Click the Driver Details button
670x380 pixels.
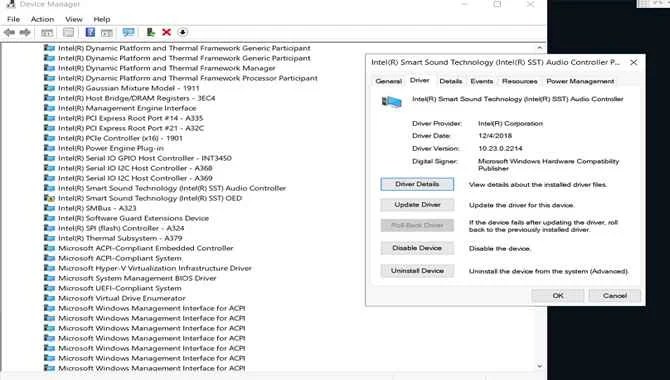(417, 184)
